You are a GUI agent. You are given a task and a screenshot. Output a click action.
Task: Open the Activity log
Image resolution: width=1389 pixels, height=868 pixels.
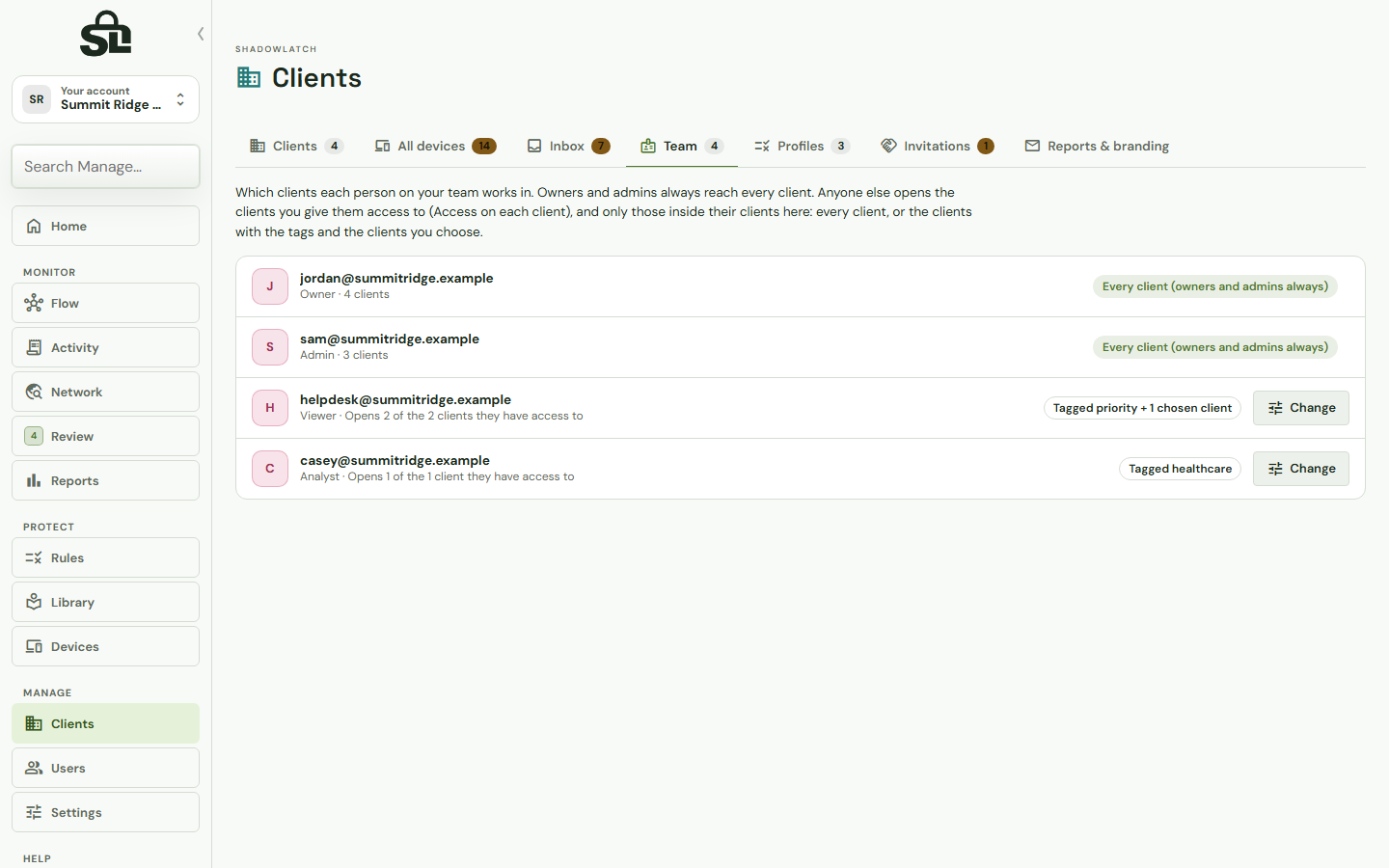(x=105, y=347)
